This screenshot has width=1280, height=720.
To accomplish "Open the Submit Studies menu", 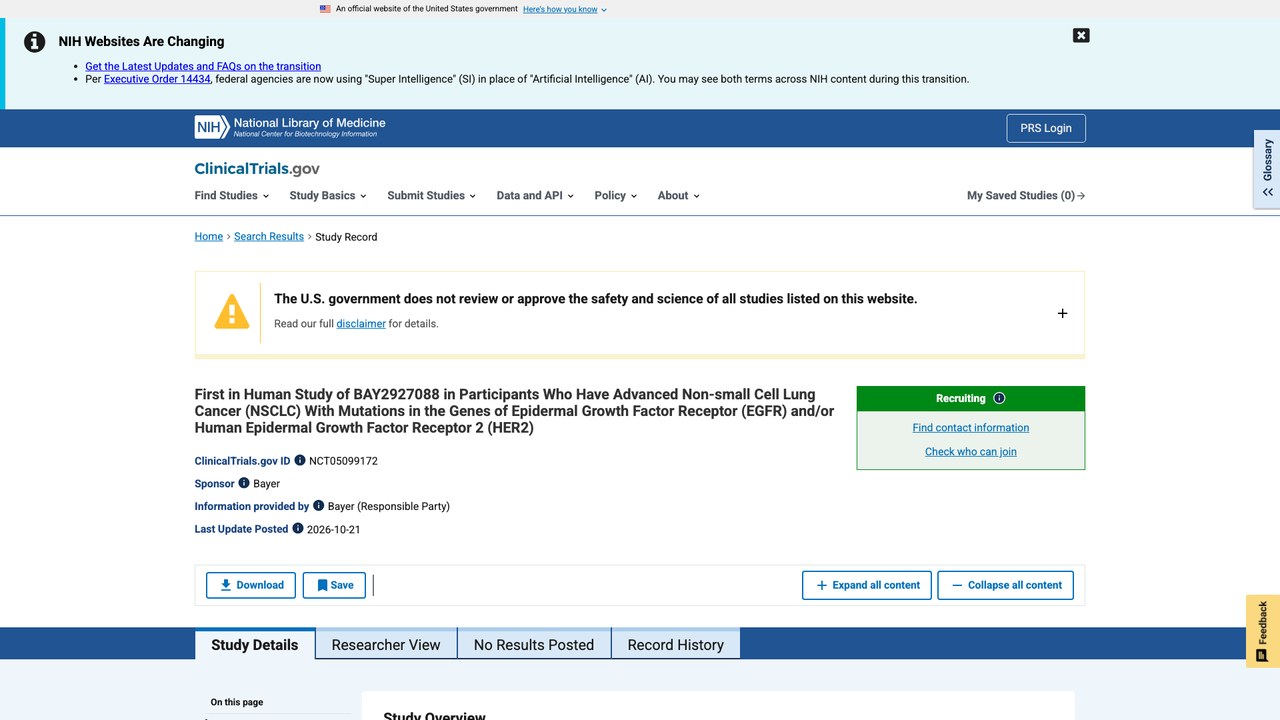I will coord(432,196).
